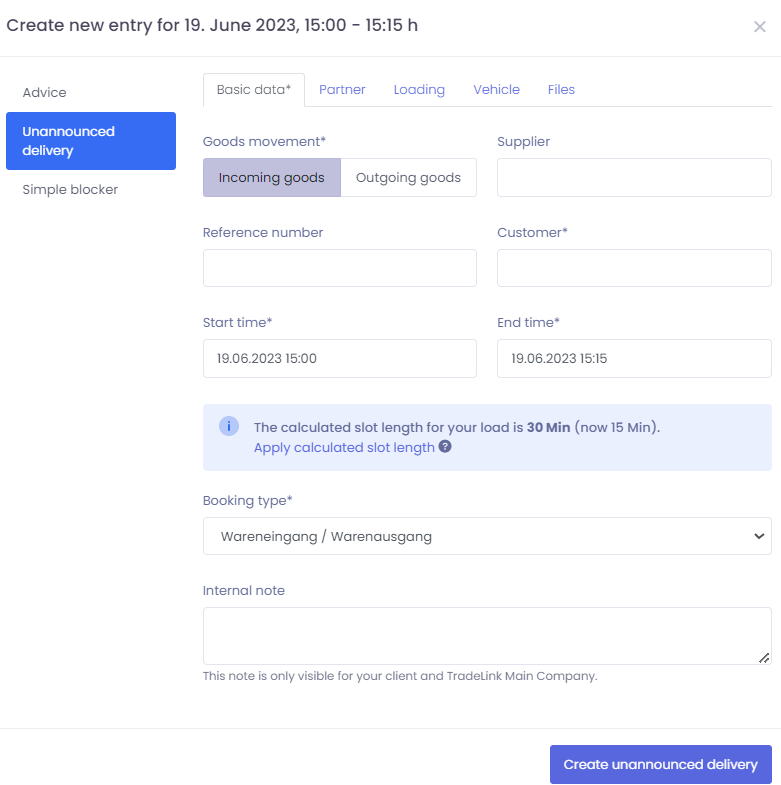Open the Loading tab
This screenshot has height=785, width=781.
tap(419, 90)
